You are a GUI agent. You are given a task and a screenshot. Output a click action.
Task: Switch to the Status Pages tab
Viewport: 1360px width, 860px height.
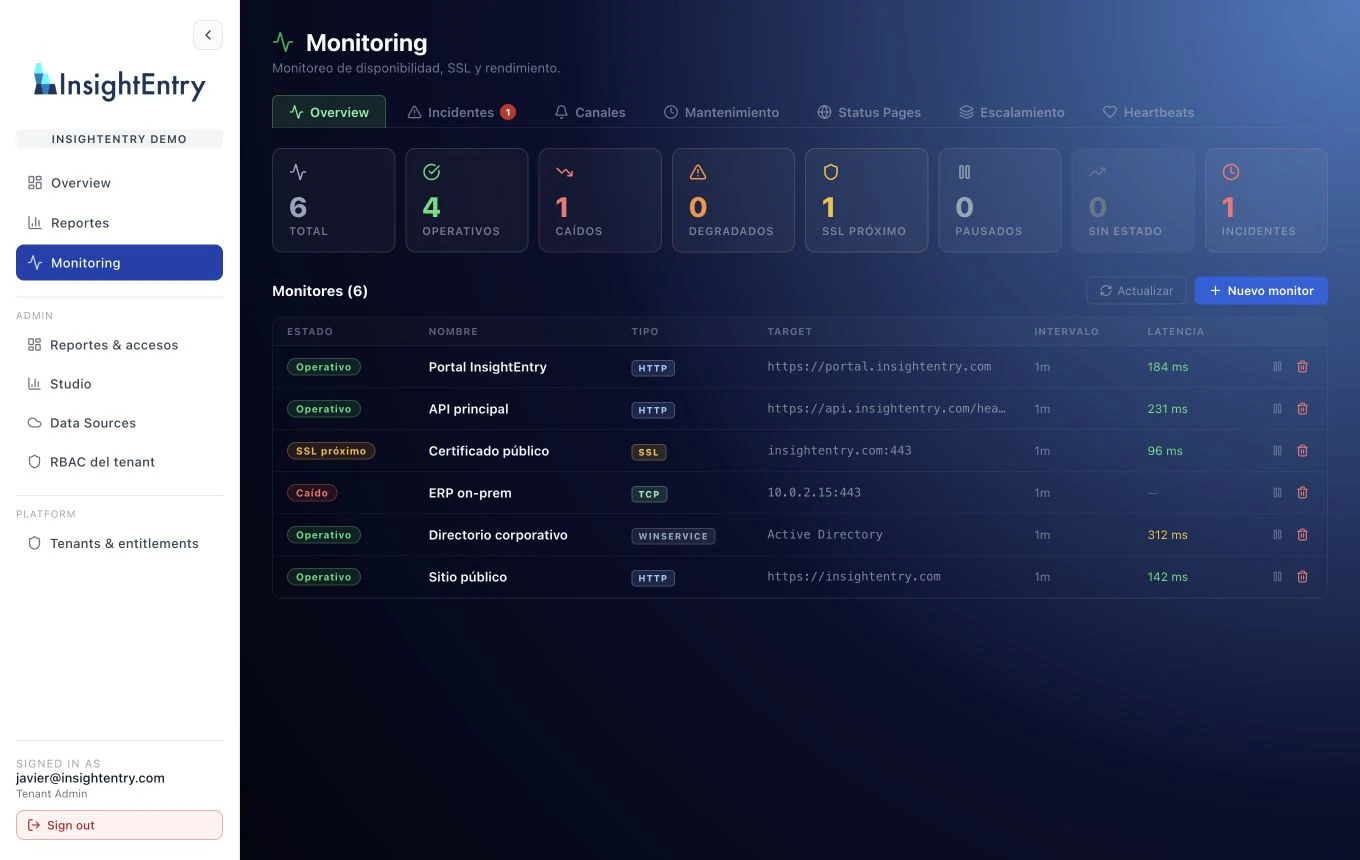click(869, 112)
